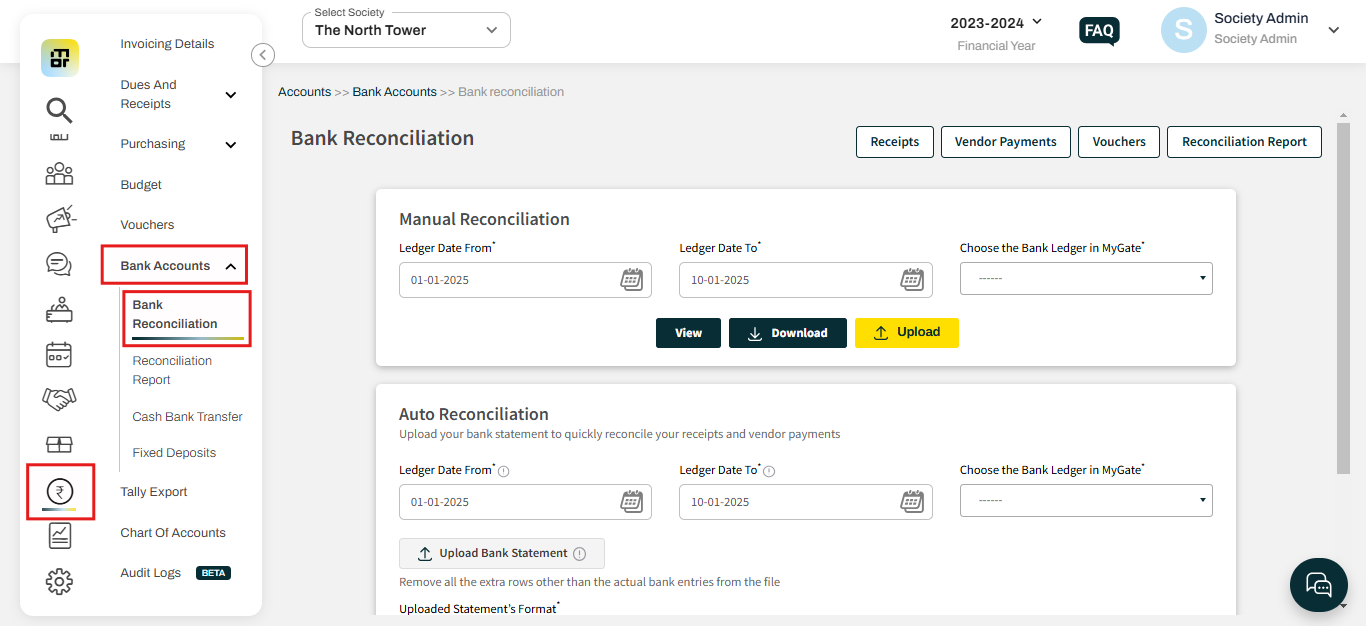Viewport: 1366px width, 626px height.
Task: Collapse the sidebar with the arrow button
Action: point(263,55)
